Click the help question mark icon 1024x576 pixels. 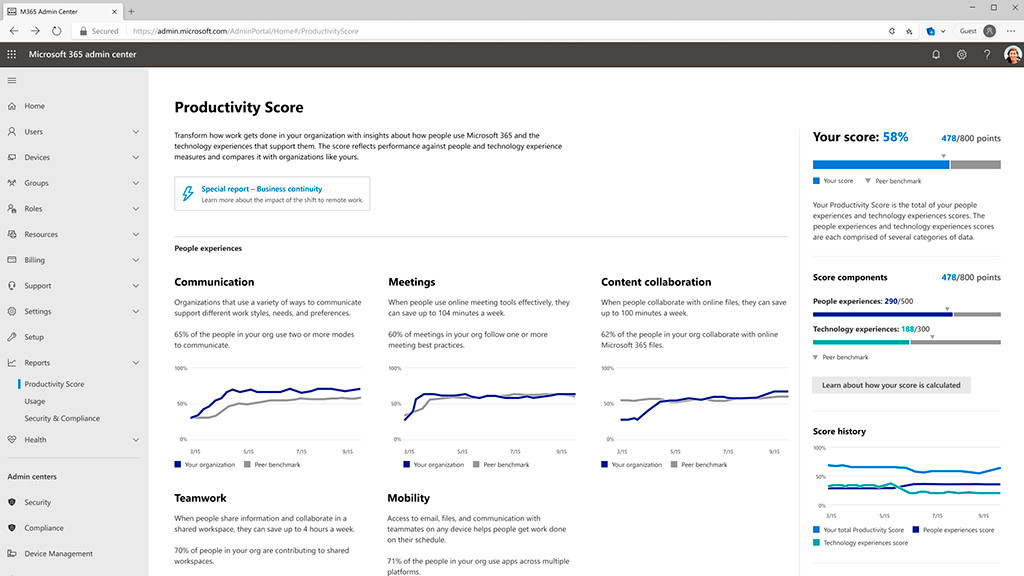987,55
